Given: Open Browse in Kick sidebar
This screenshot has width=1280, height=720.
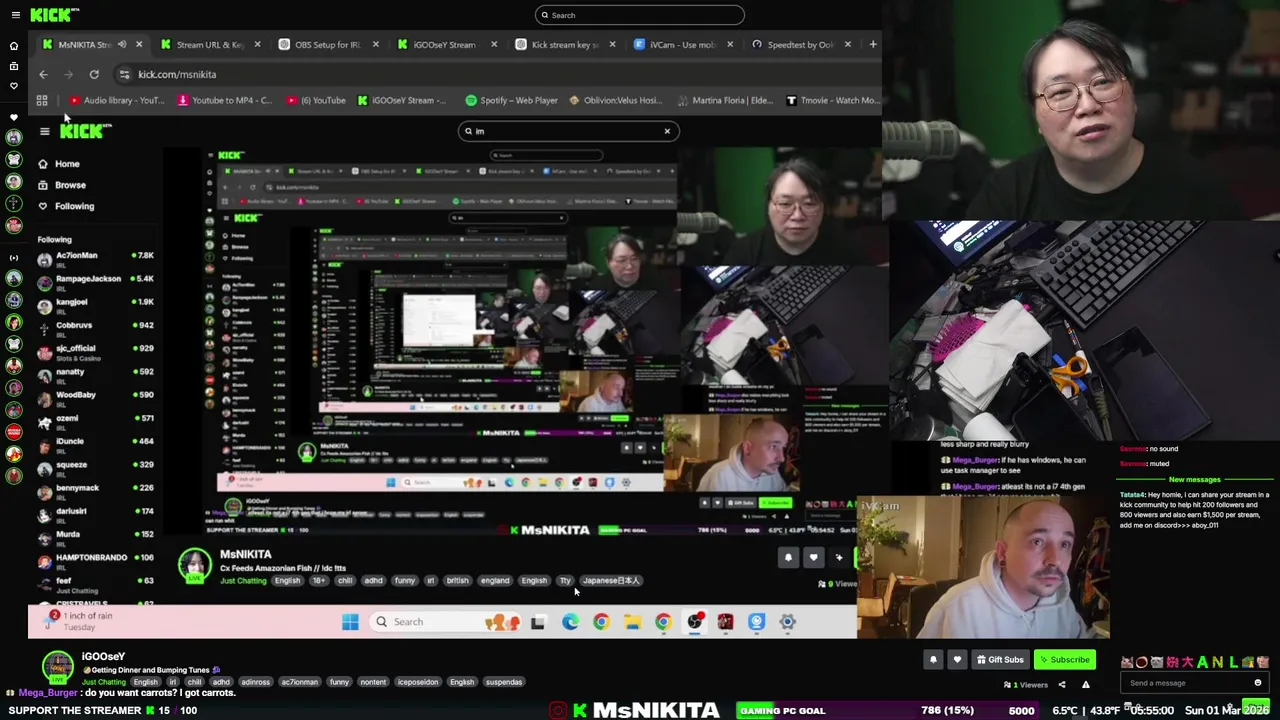Looking at the screenshot, I should tap(70, 185).
